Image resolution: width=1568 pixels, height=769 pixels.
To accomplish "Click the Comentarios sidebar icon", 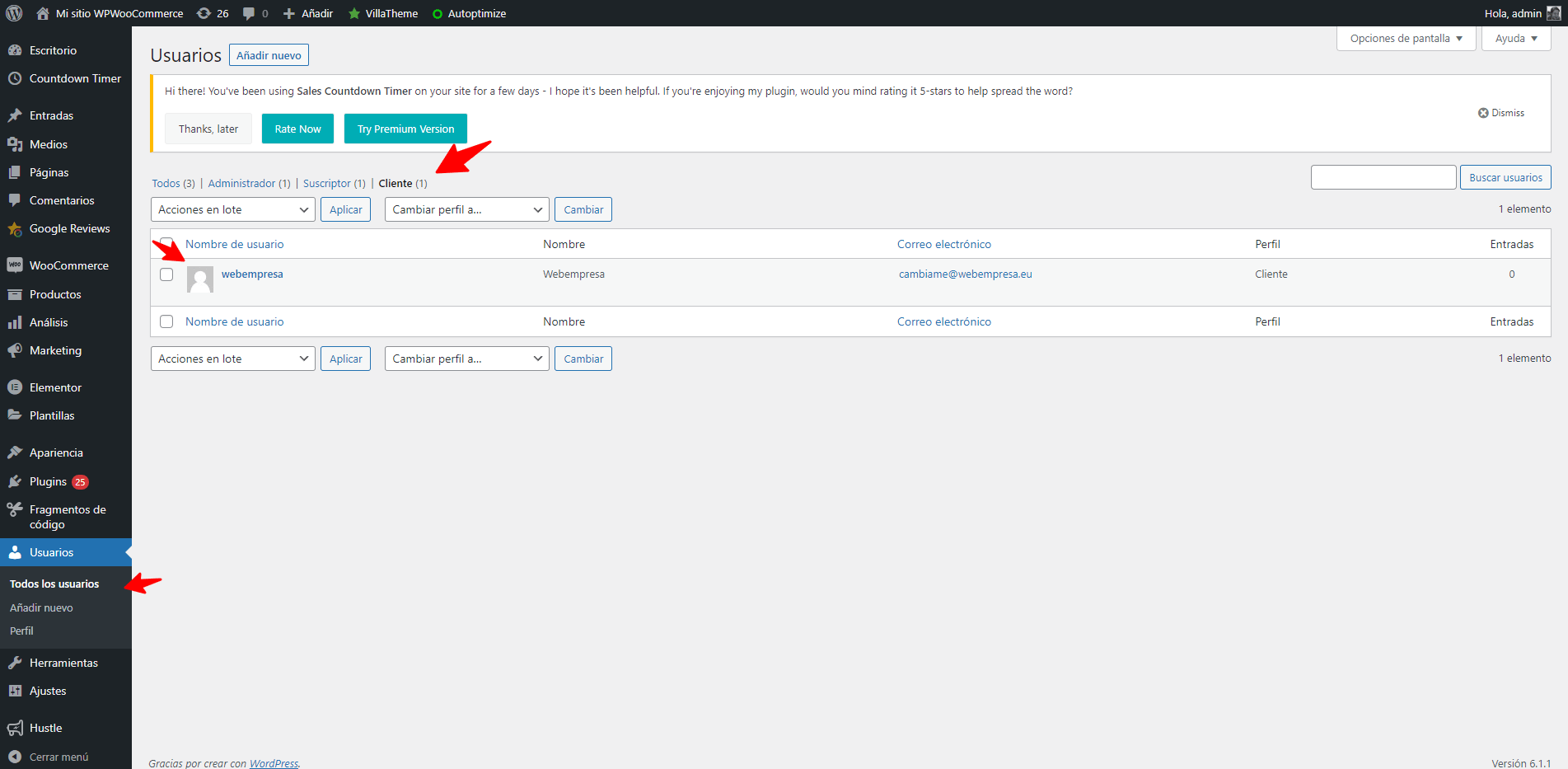I will coord(15,200).
